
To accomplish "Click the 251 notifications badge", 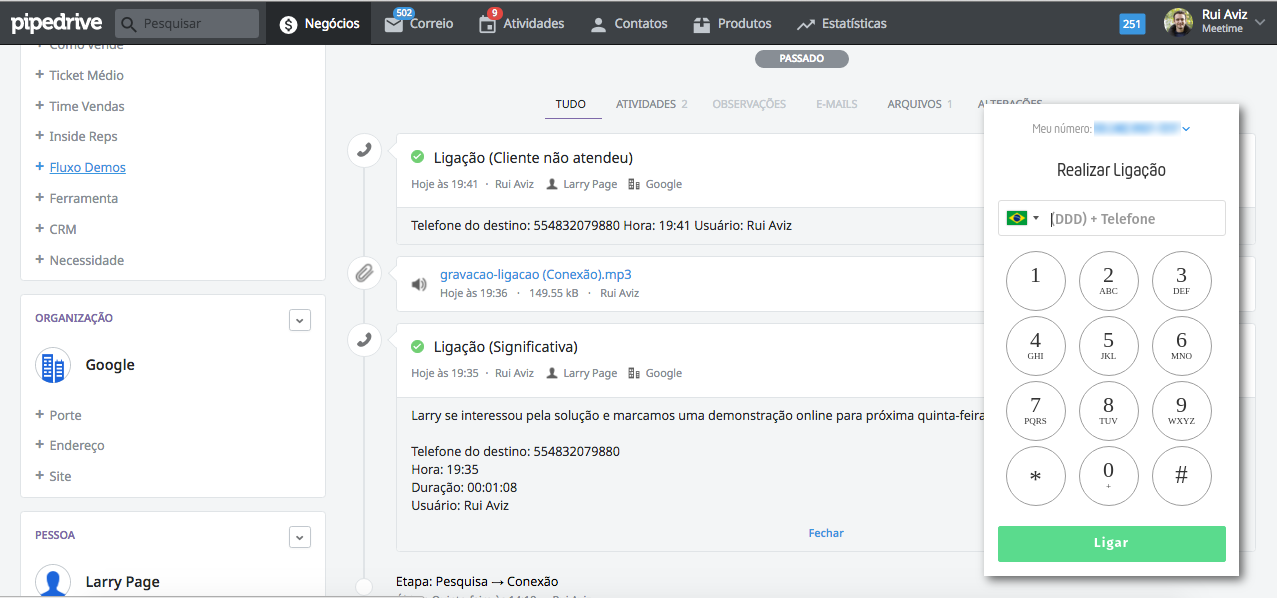I will (x=1132, y=24).
